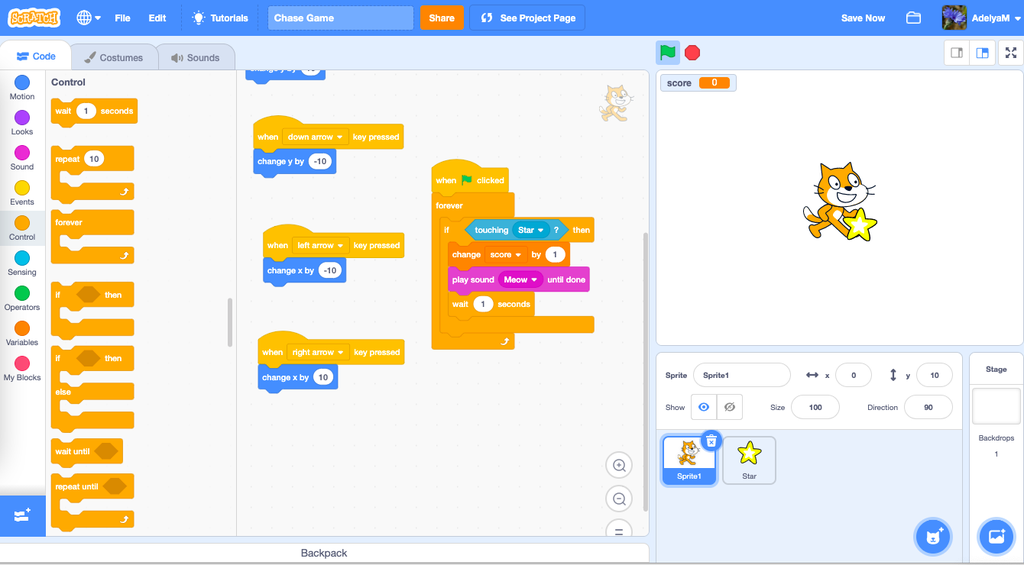The image size is (1024, 565).
Task: Open the File menu
Action: [x=123, y=18]
